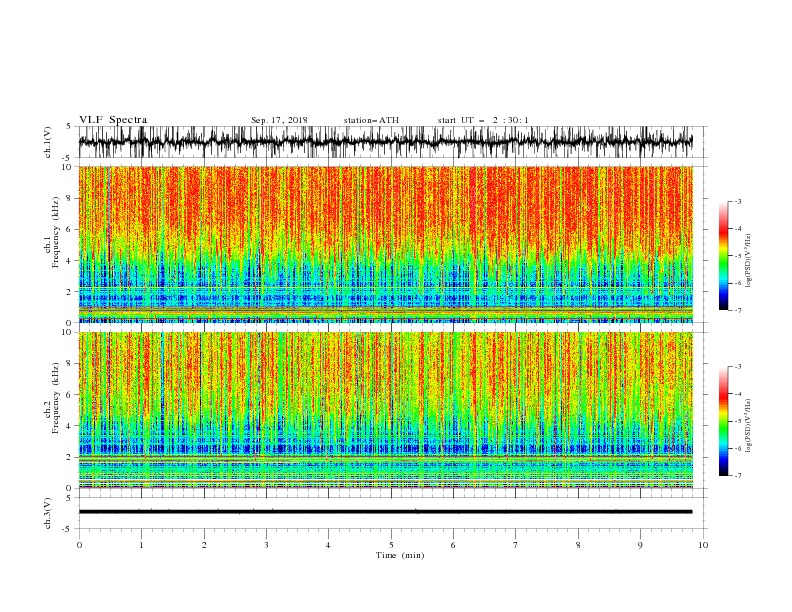Click the "station=ATH" header label
This screenshot has width=792, height=612.
click(x=371, y=120)
